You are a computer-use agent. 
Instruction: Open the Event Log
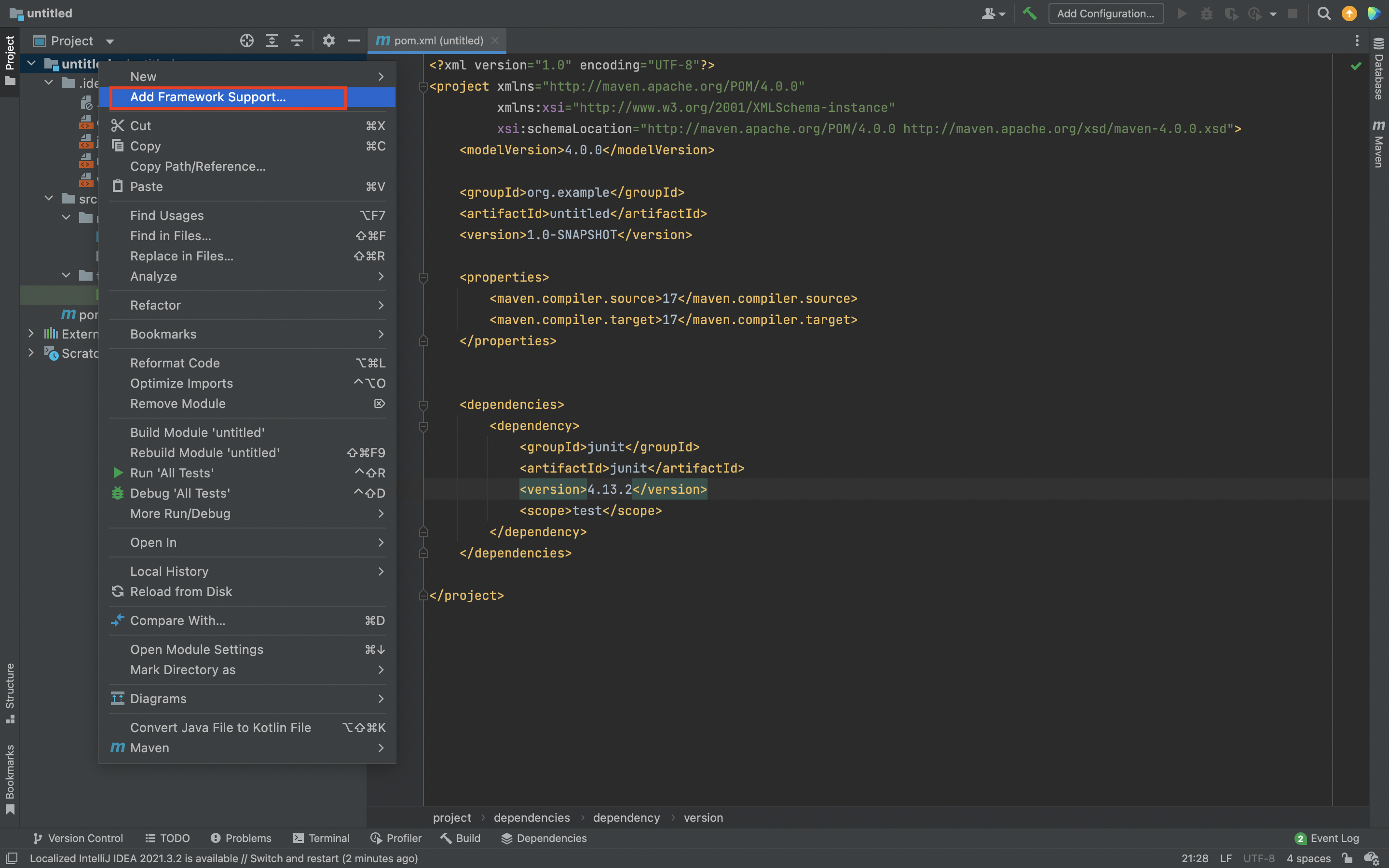1327,838
